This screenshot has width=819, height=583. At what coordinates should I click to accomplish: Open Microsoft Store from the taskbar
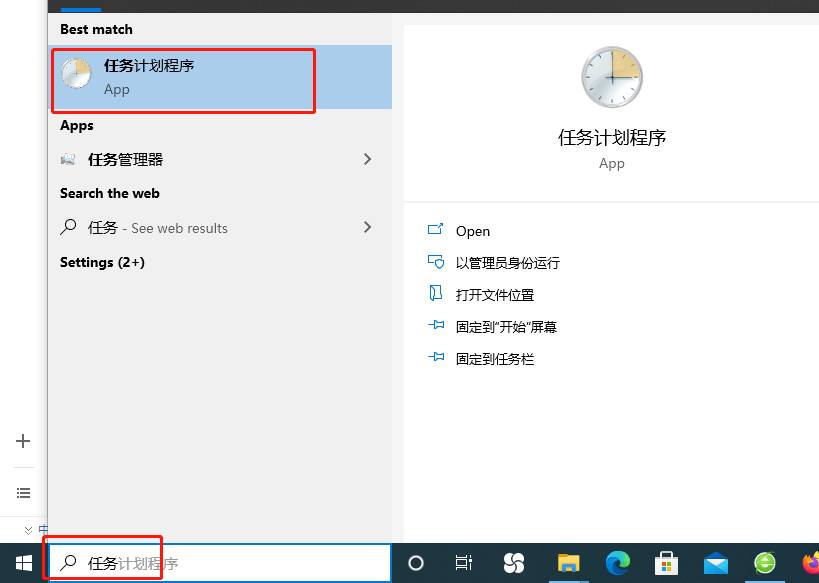[666, 563]
